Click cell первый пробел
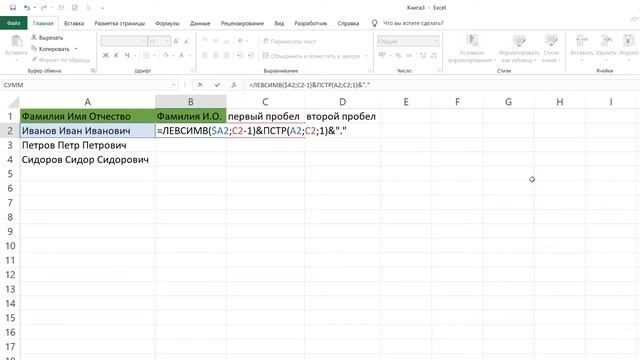Viewport: 640px width, 360px height. coord(265,116)
